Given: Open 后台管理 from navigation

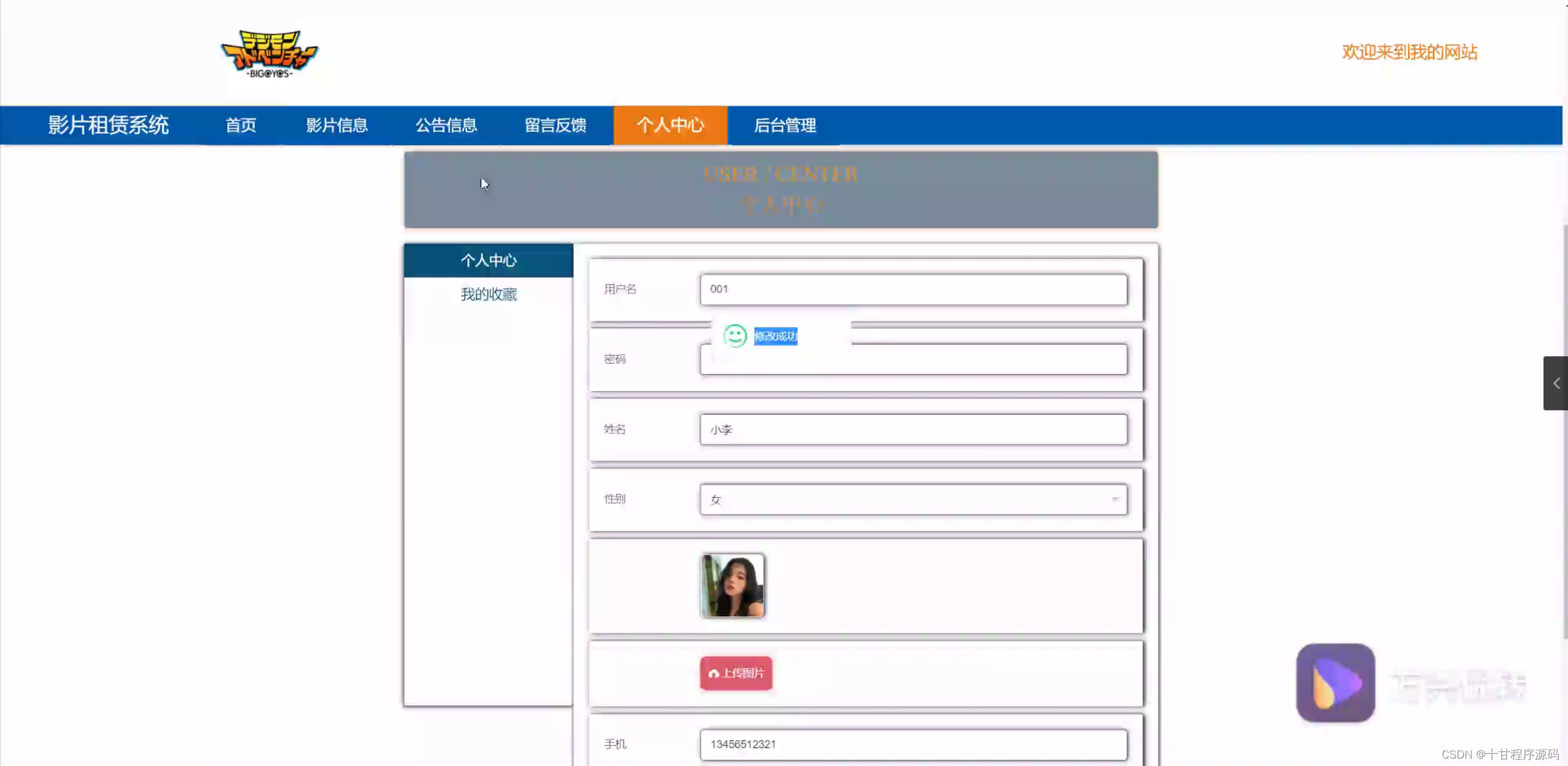Looking at the screenshot, I should [x=785, y=125].
